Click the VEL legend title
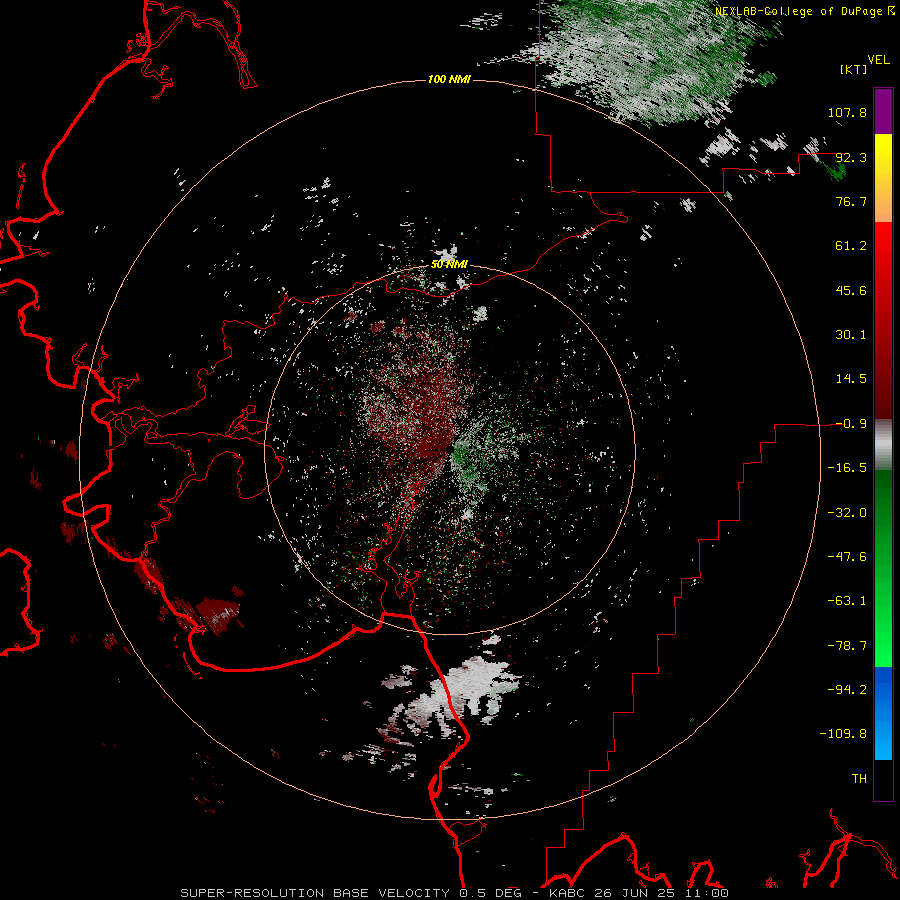 tap(878, 60)
